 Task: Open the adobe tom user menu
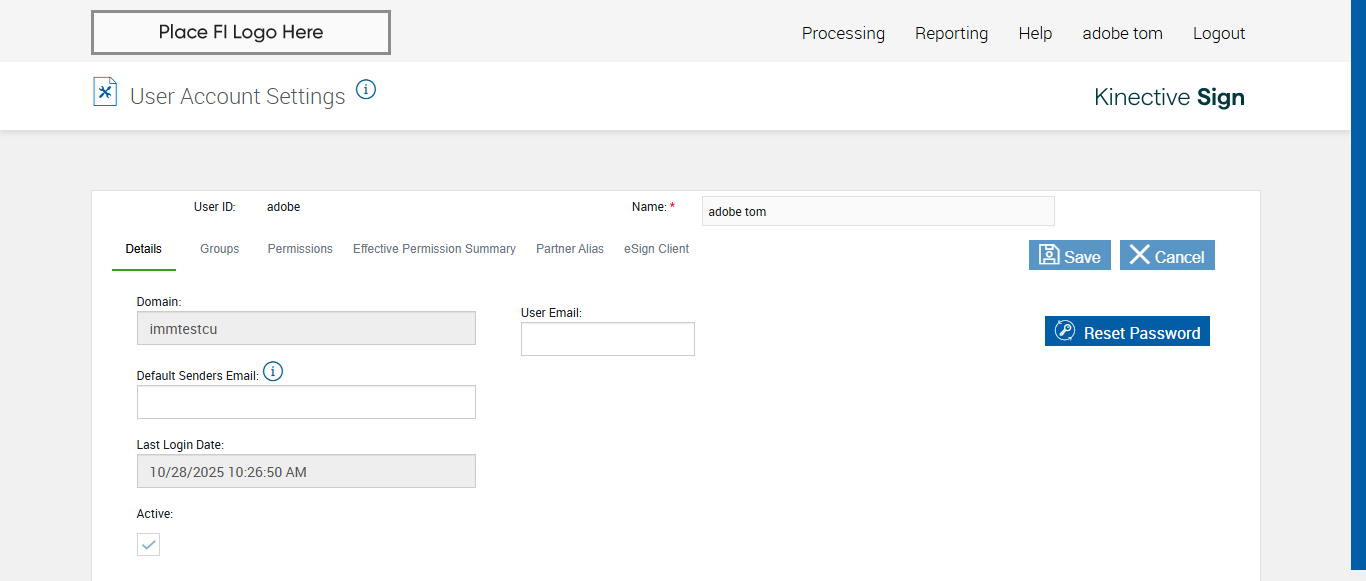(1122, 33)
